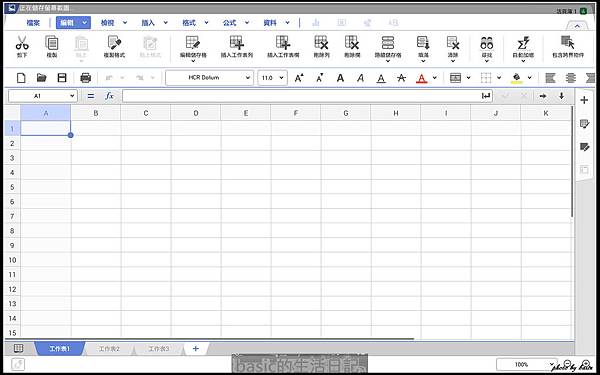This screenshot has width=600, height=375.
Task: Click the equals sign formula button
Action: click(91, 96)
